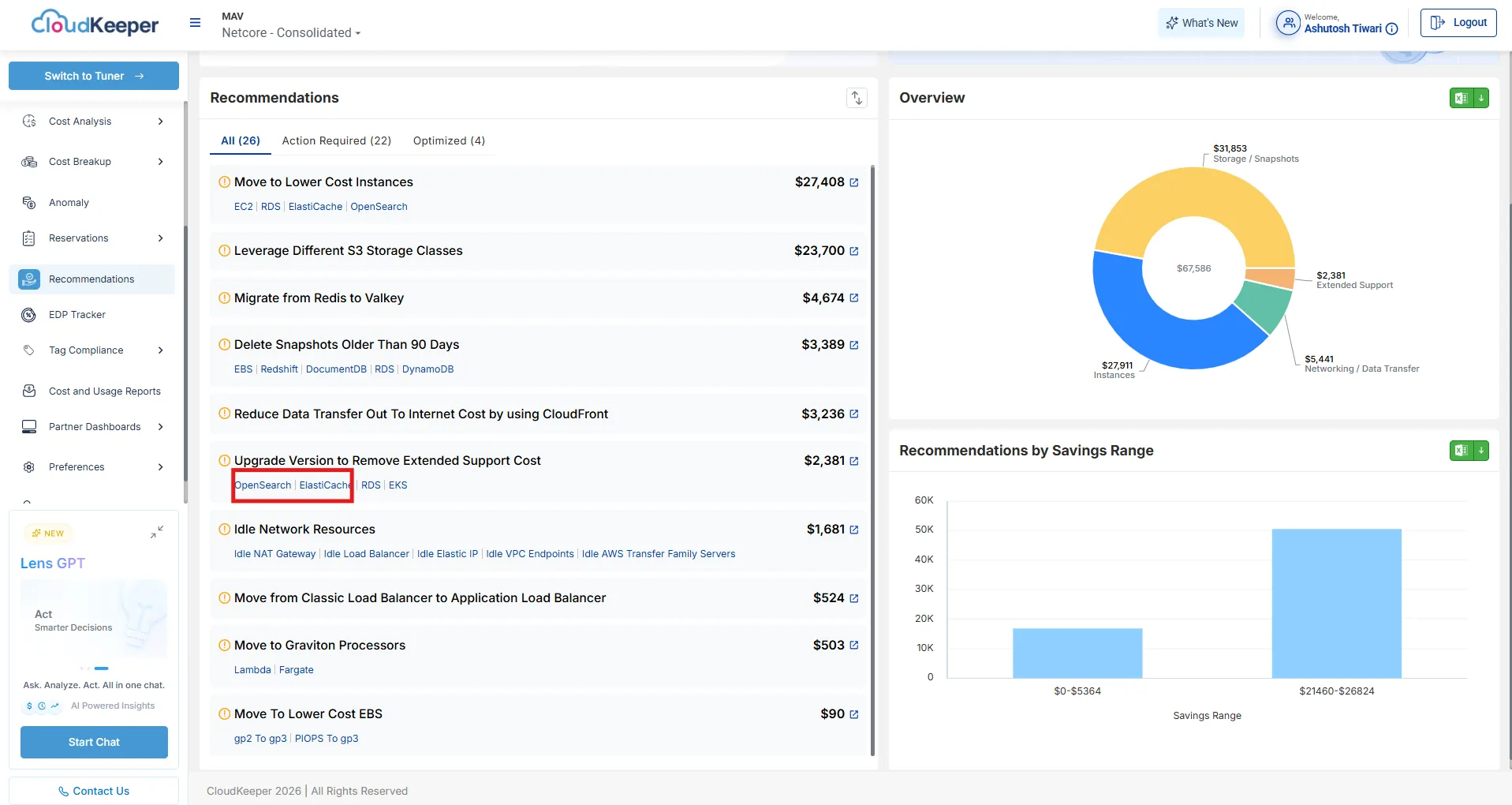The image size is (1512, 805).
Task: Open external link for Move to Lower Cost Instances
Action: (853, 182)
